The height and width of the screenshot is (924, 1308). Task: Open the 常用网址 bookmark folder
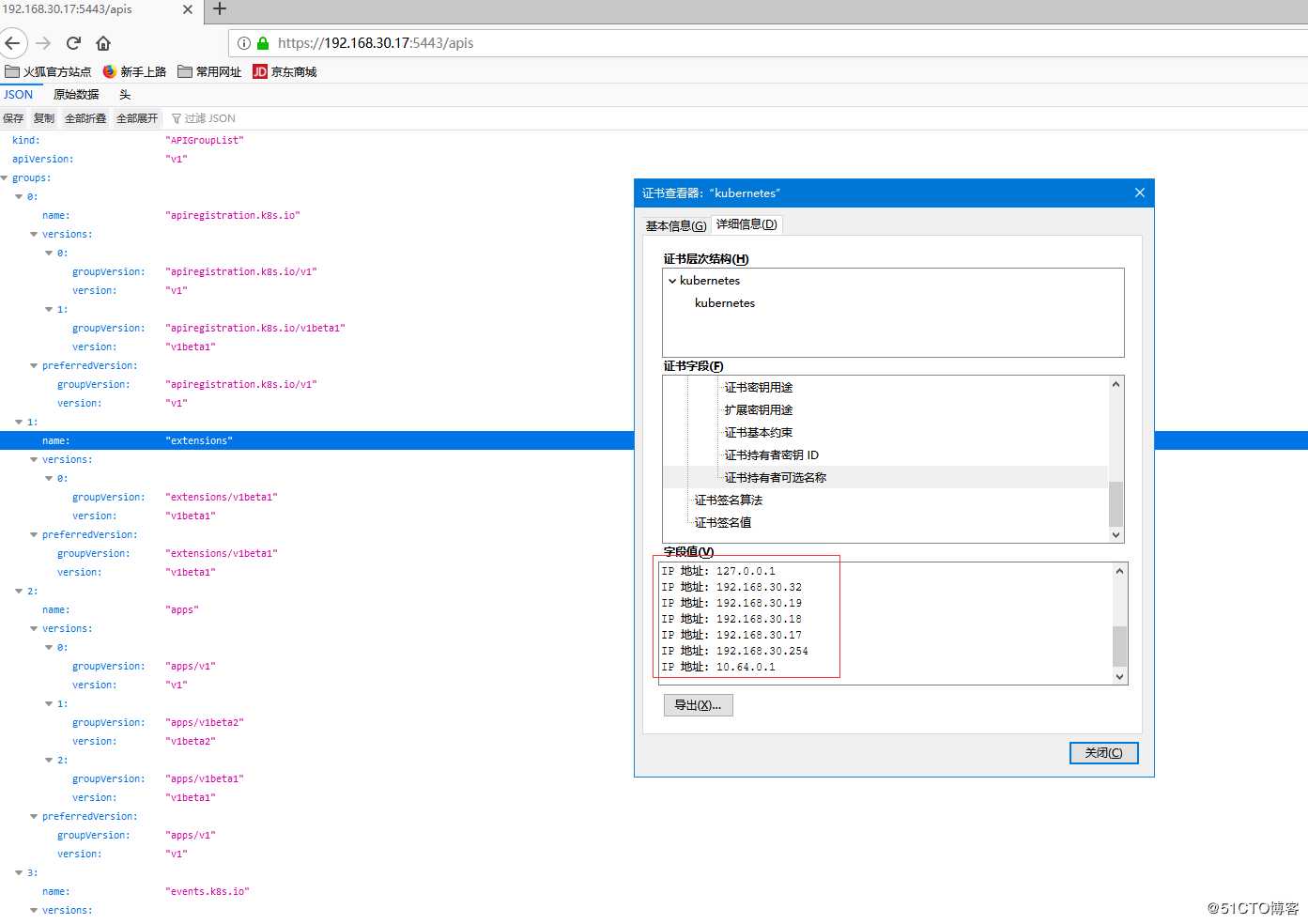click(x=209, y=71)
